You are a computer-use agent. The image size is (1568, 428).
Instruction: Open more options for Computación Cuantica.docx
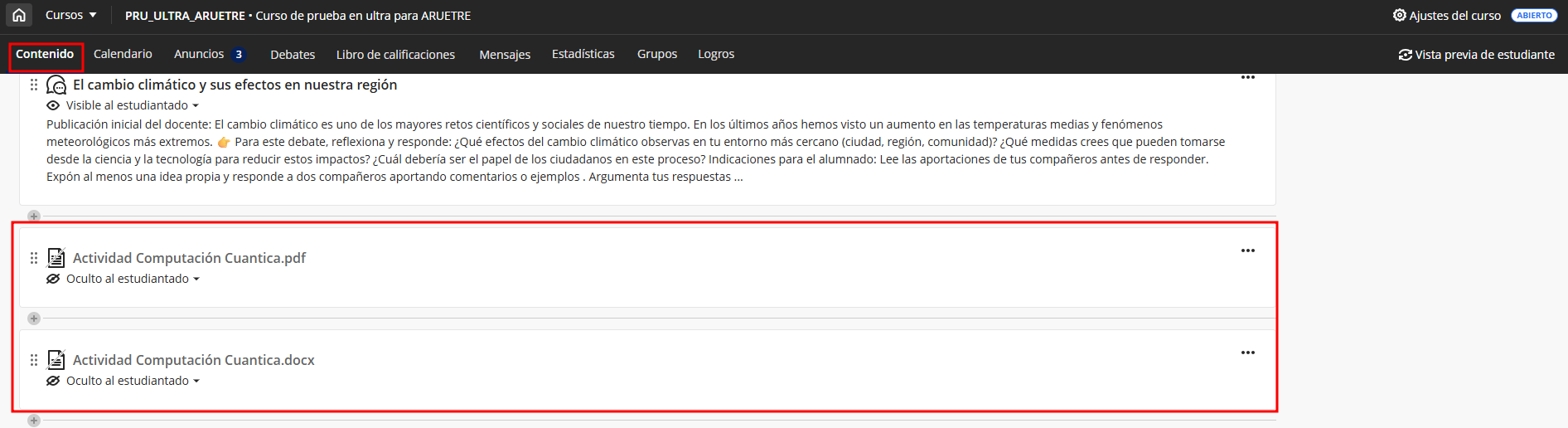1247,353
